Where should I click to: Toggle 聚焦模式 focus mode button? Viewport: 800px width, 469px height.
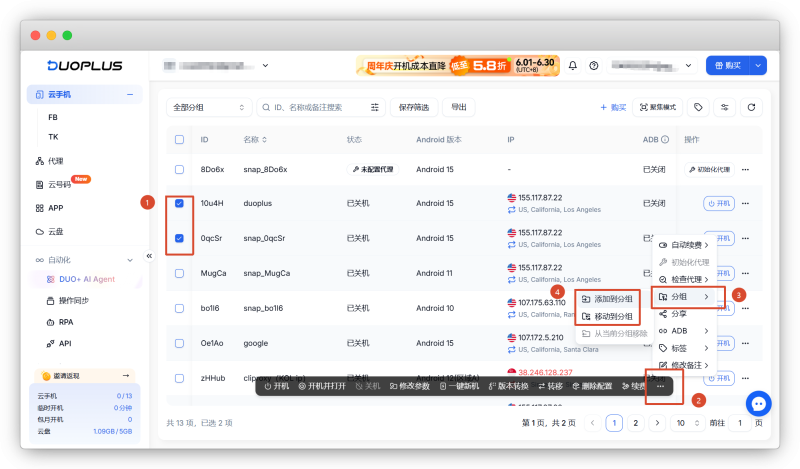coord(658,107)
